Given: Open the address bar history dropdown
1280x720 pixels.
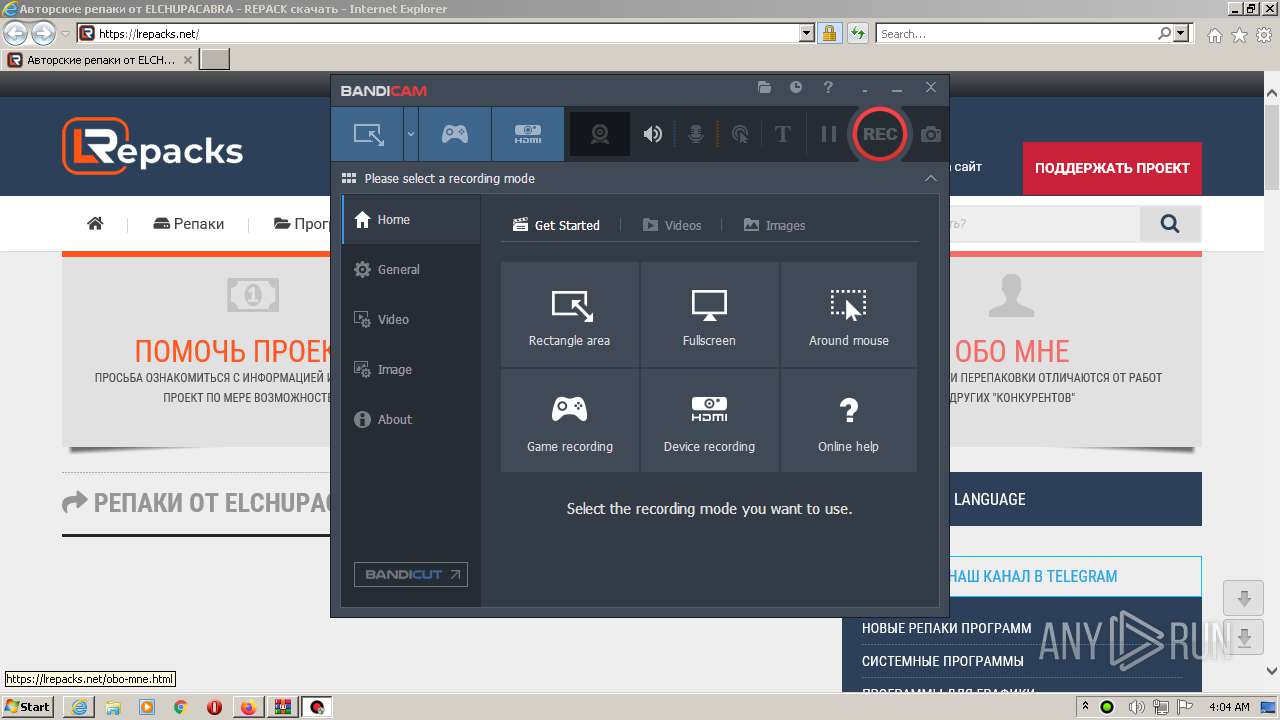Looking at the screenshot, I should [807, 33].
